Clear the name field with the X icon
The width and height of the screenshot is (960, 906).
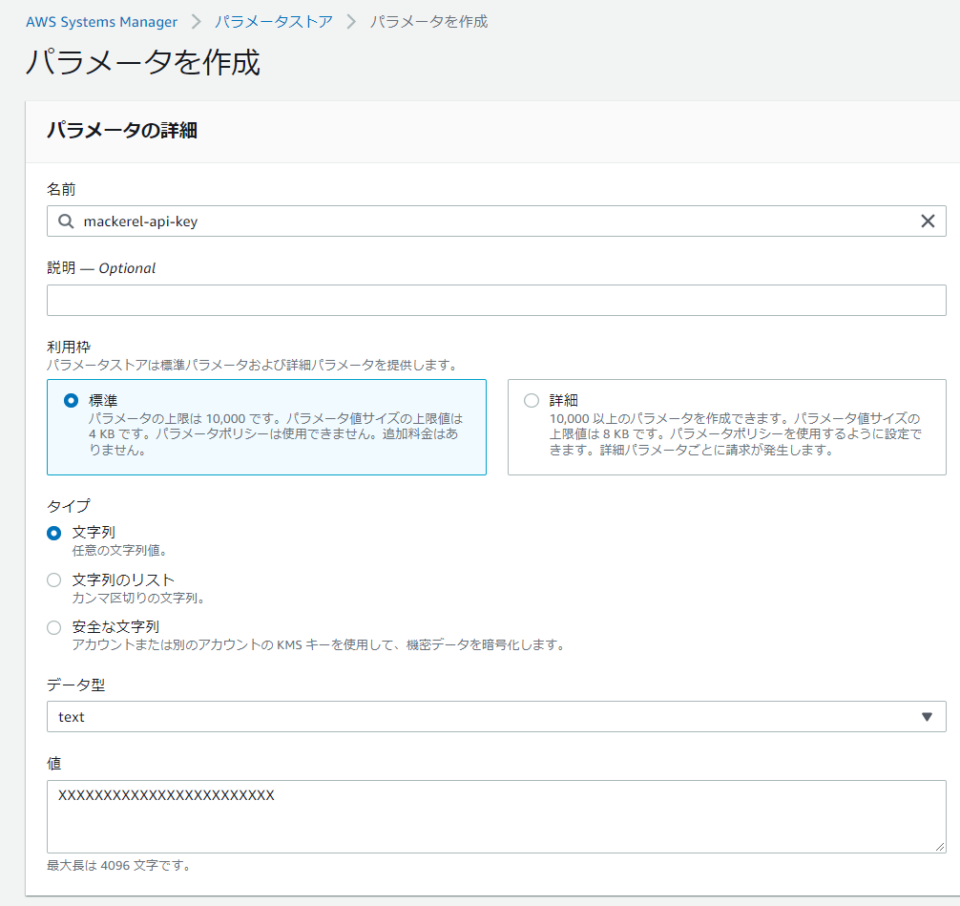point(928,221)
